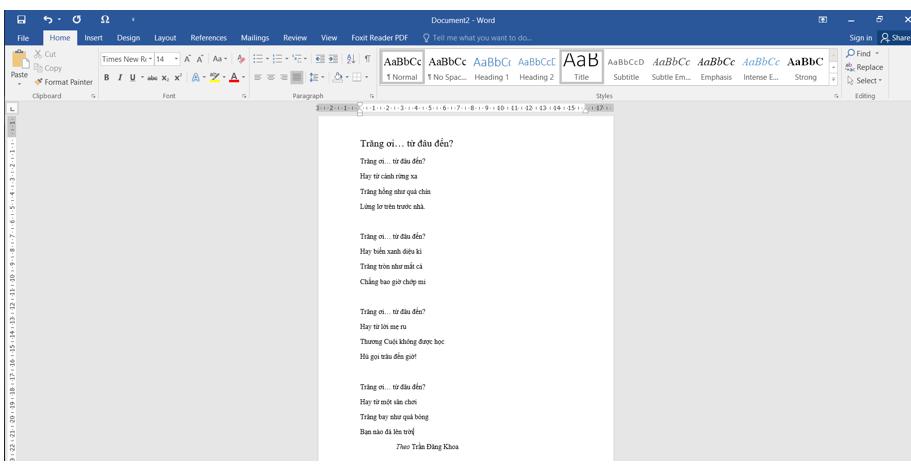
Task: Expand the Find dropdown arrow
Action: click(x=877, y=53)
